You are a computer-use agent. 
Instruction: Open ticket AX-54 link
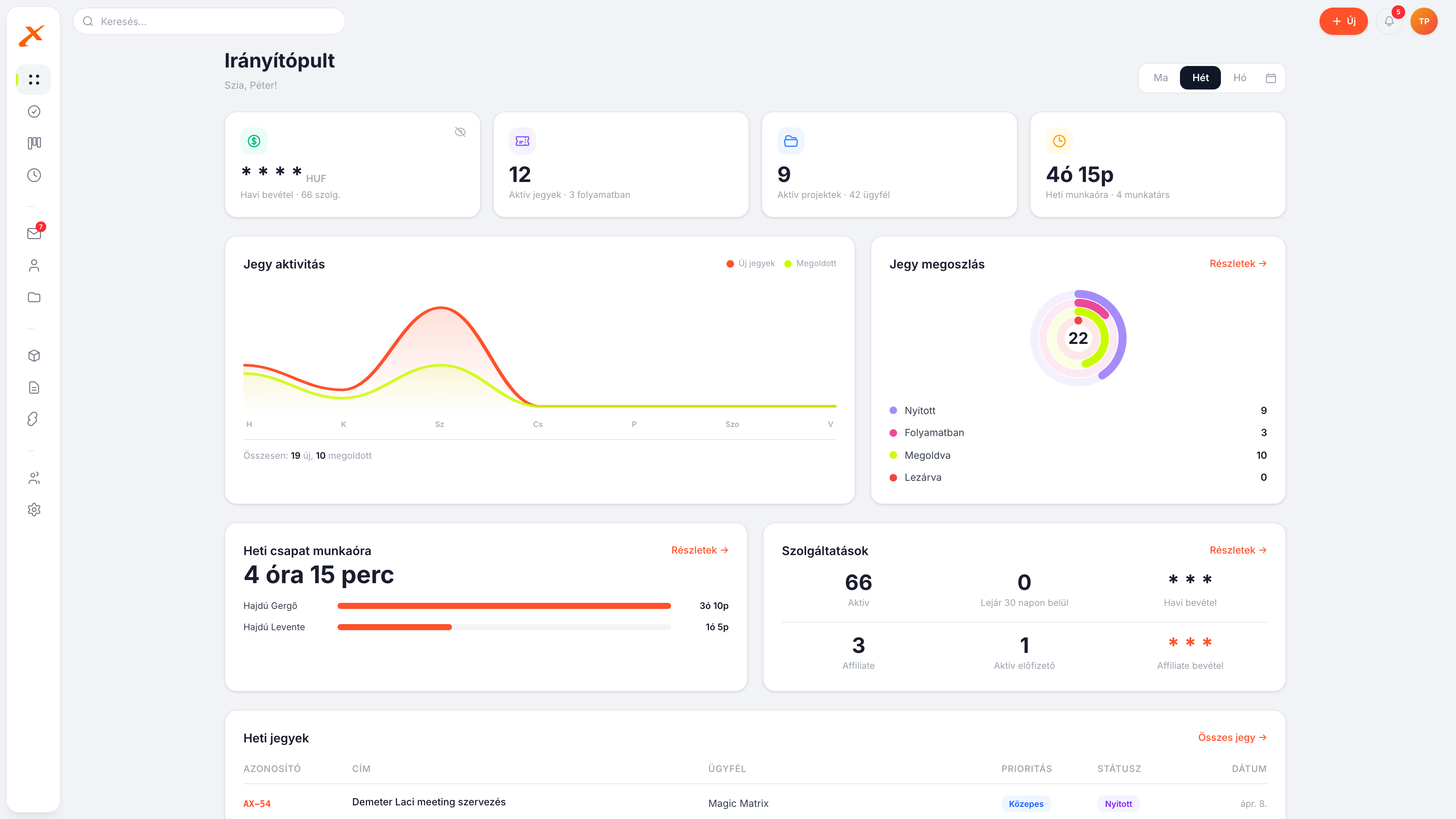[257, 803]
